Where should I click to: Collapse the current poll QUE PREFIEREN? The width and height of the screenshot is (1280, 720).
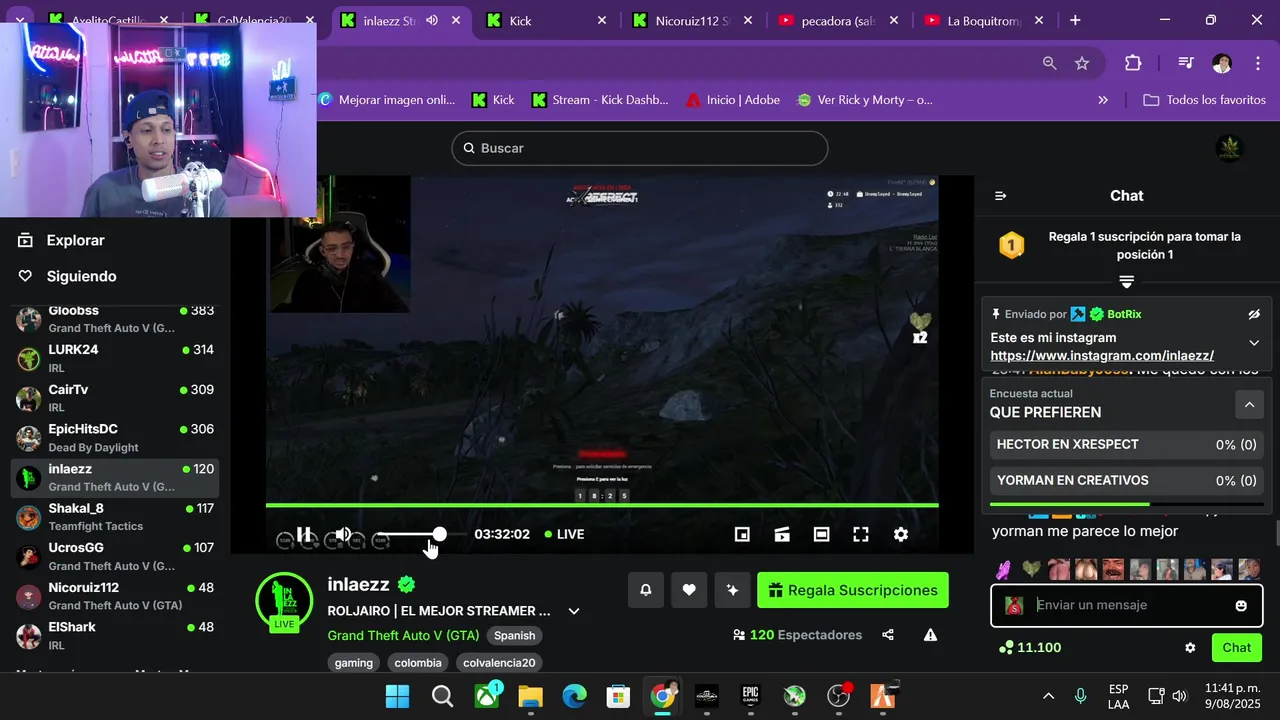[x=1248, y=404]
